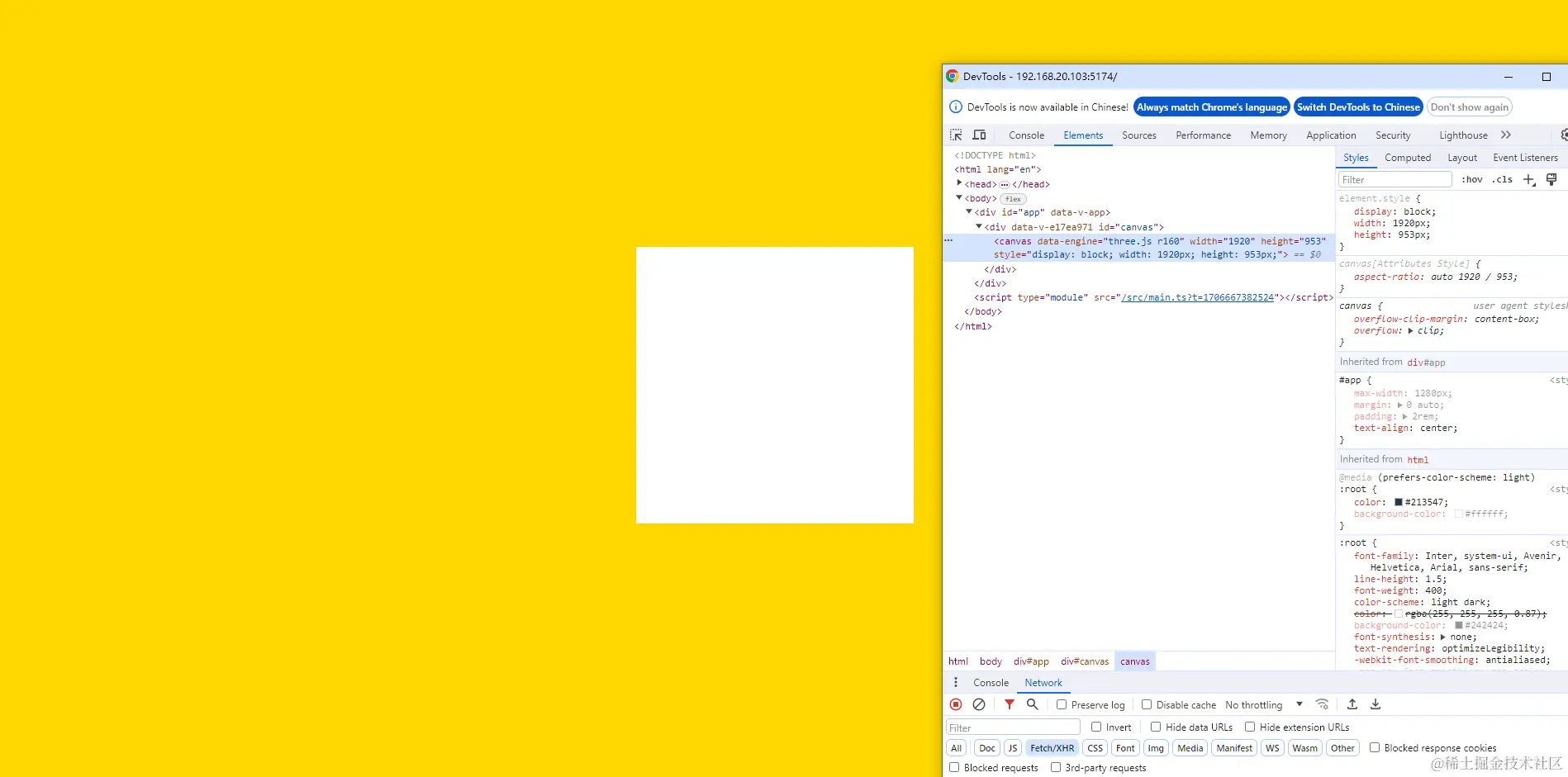1568x777 pixels.
Task: Open the Sources tab
Action: click(x=1138, y=135)
